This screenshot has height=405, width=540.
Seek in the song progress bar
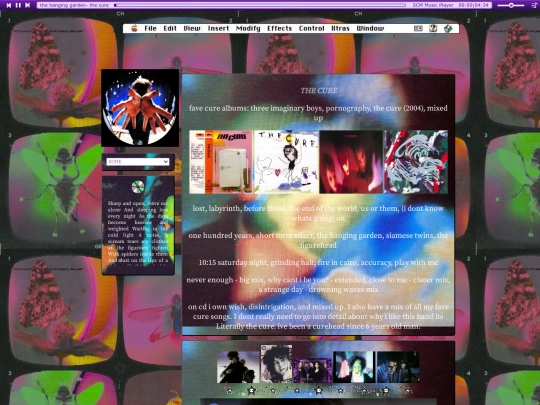[260, 5]
